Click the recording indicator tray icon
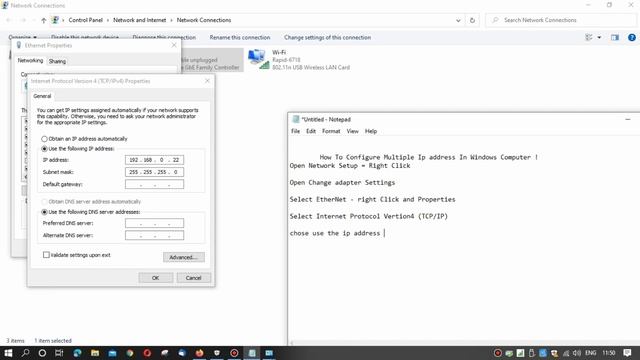The height and width of the screenshot is (360, 640). point(498,353)
